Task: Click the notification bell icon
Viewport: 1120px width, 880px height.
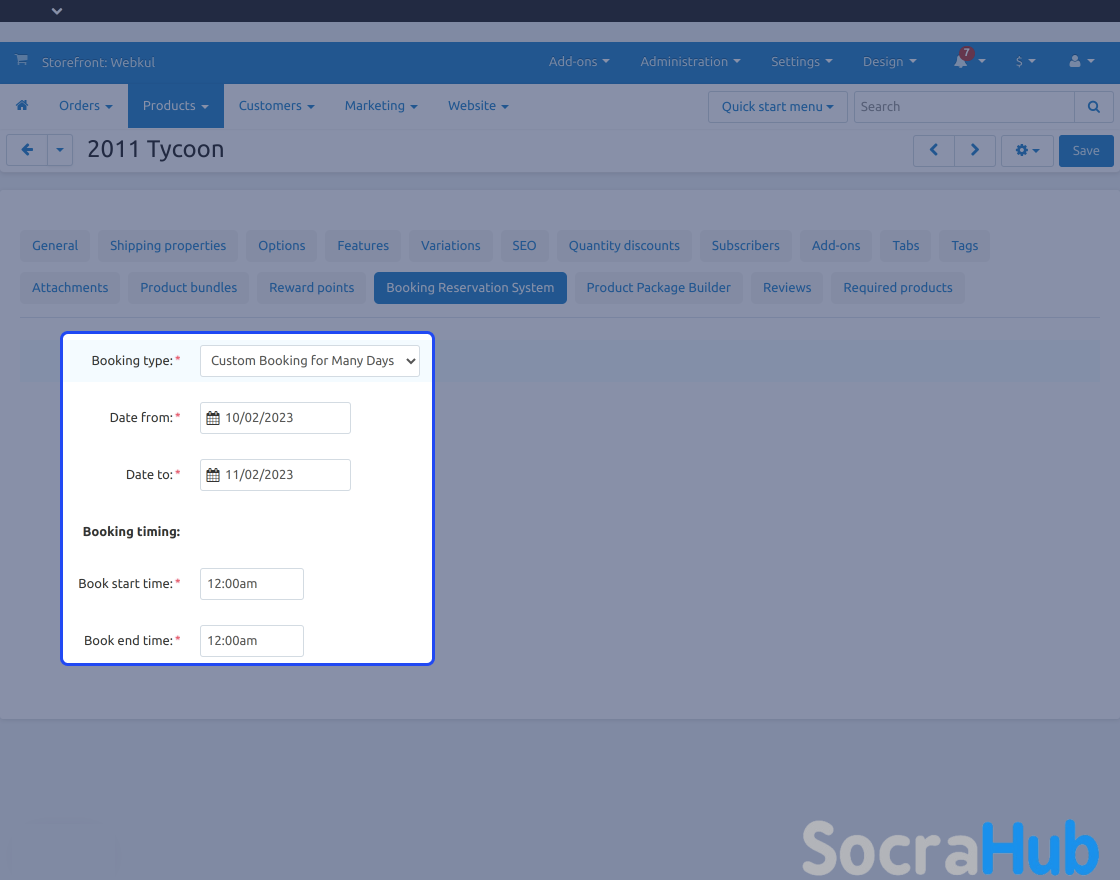Action: tap(961, 62)
